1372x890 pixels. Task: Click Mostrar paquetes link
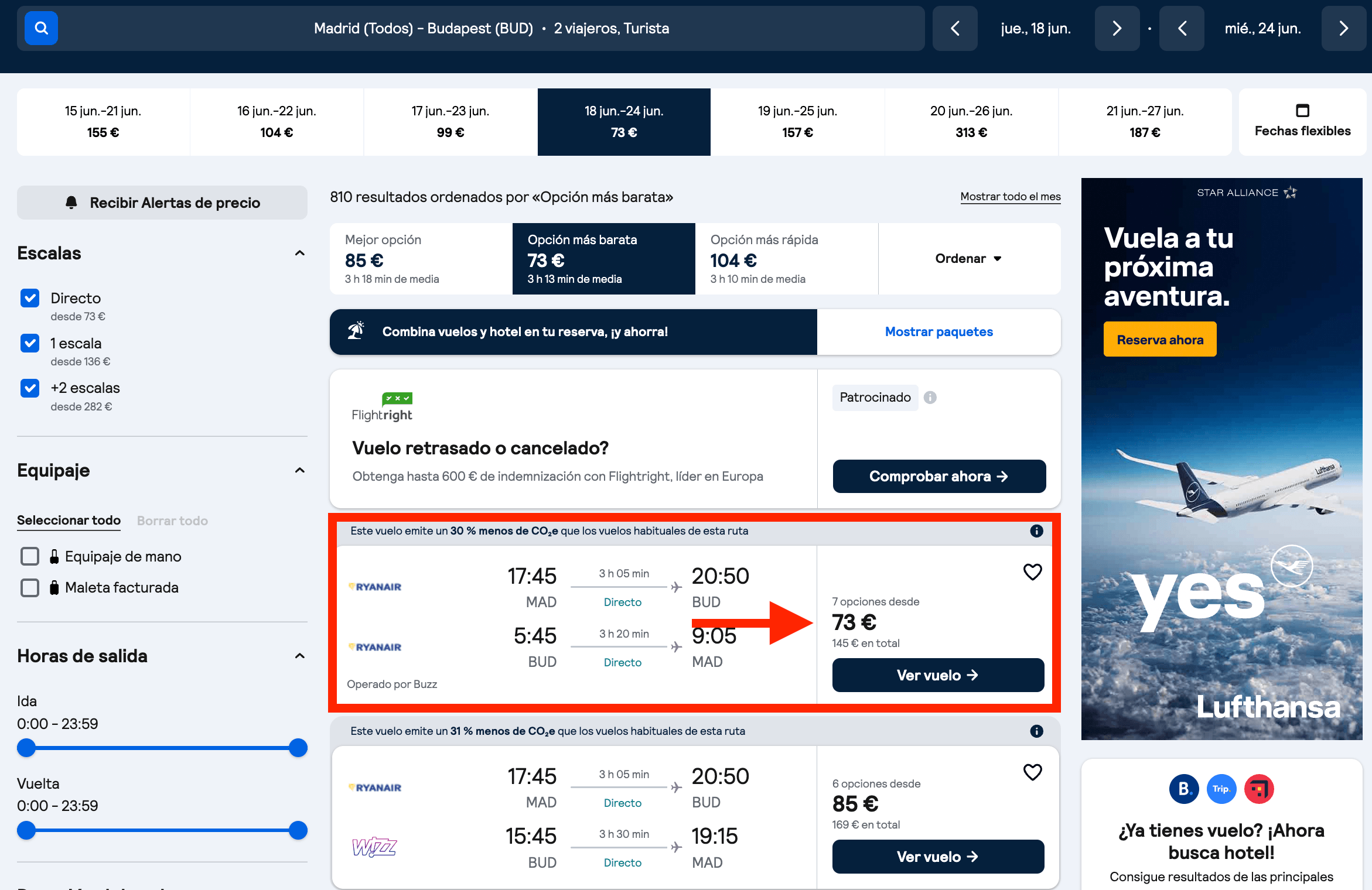(939, 332)
